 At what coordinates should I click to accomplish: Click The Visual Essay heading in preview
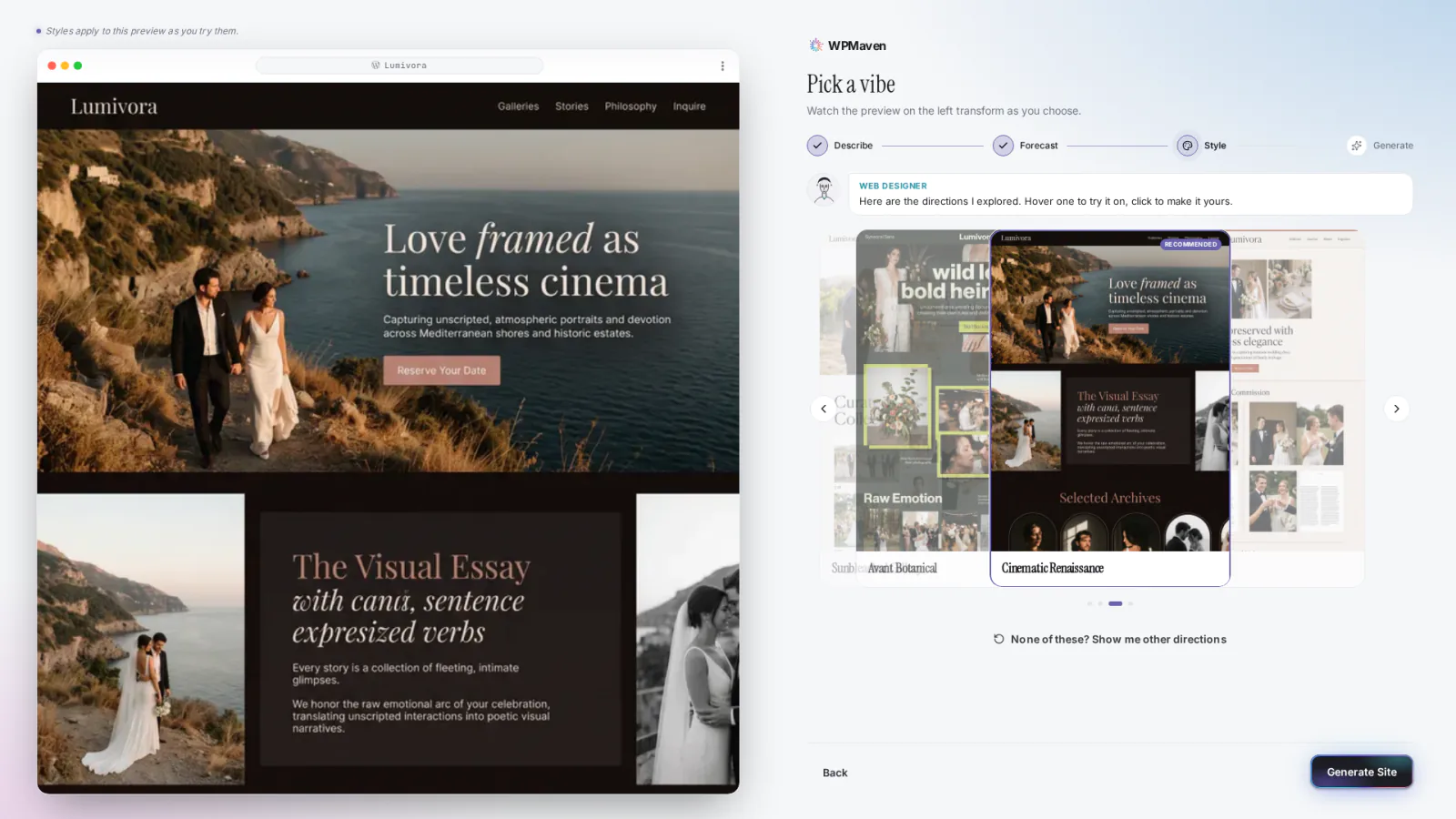click(x=411, y=600)
